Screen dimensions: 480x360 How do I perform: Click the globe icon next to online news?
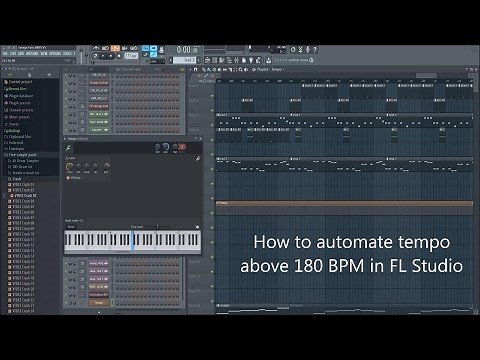(311, 60)
